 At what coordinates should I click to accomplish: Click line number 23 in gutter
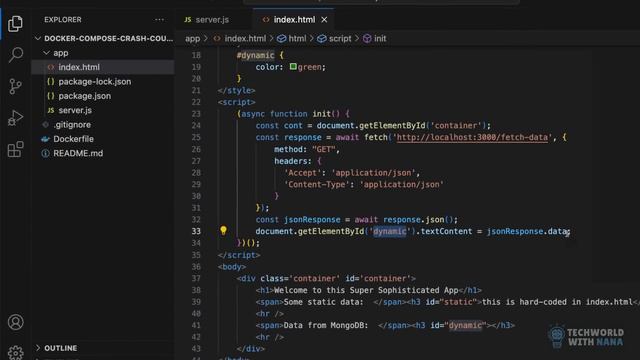(196, 114)
